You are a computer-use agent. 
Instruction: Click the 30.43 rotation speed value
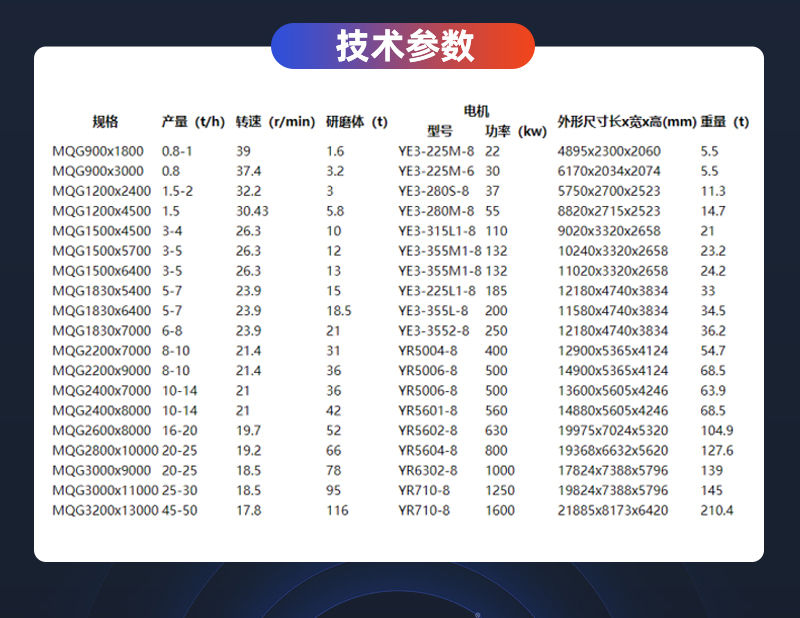click(252, 211)
